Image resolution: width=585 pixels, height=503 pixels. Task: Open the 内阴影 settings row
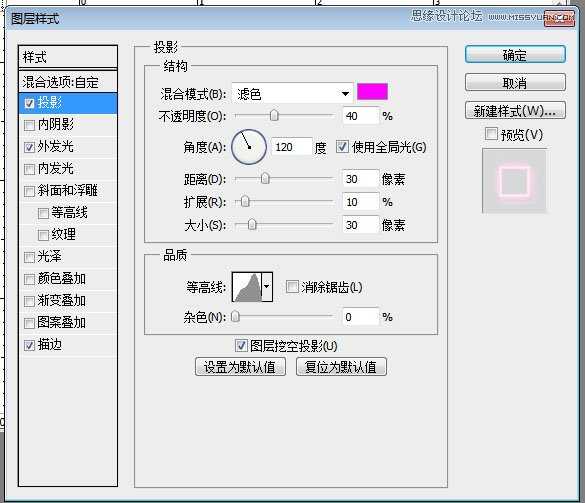pos(68,125)
